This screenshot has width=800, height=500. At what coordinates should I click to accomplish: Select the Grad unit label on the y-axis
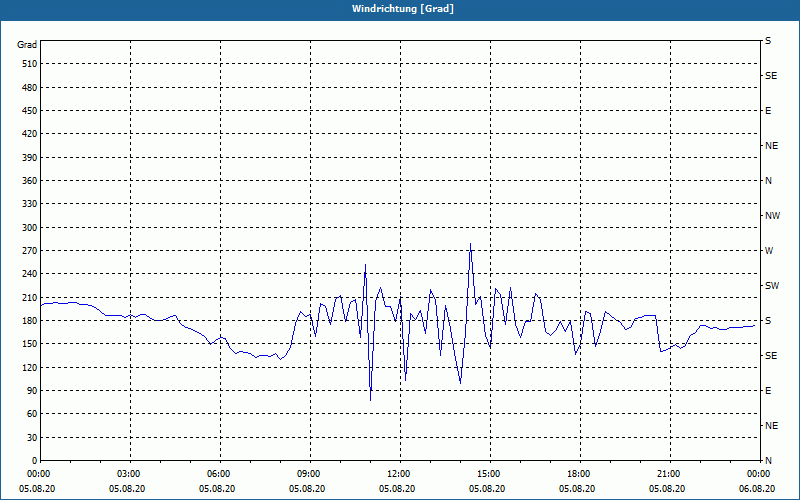coord(27,45)
